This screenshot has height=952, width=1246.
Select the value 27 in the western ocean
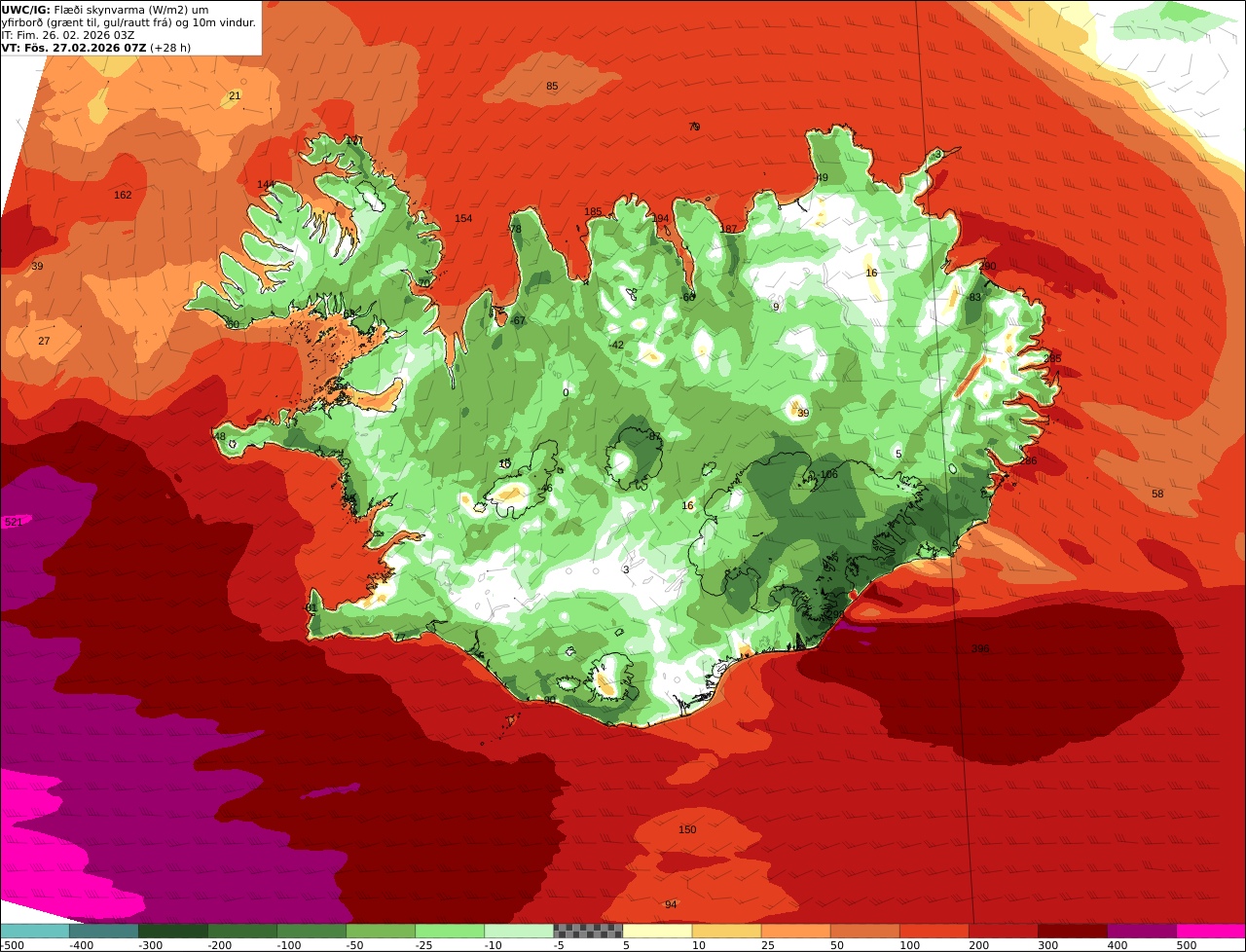pyautogui.click(x=44, y=341)
